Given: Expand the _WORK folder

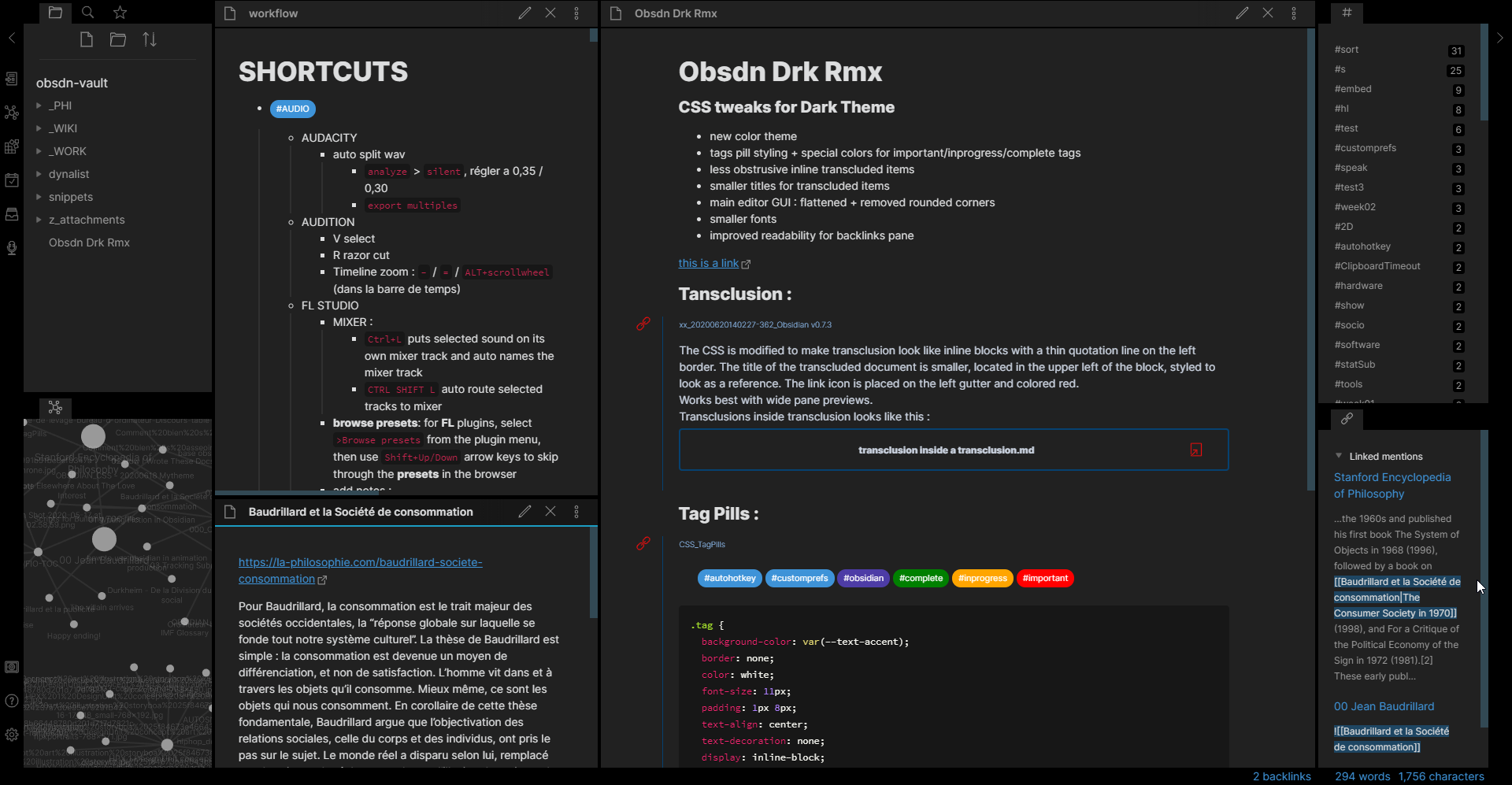Looking at the screenshot, I should click(39, 151).
